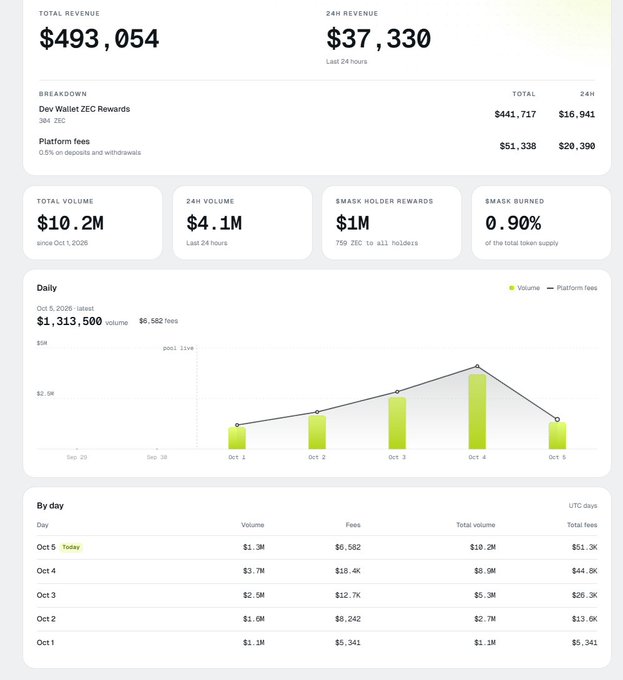Screen dimensions: 623x680
Task: Click the $8,242 fees cell for Oct 2
Action: click(348, 619)
